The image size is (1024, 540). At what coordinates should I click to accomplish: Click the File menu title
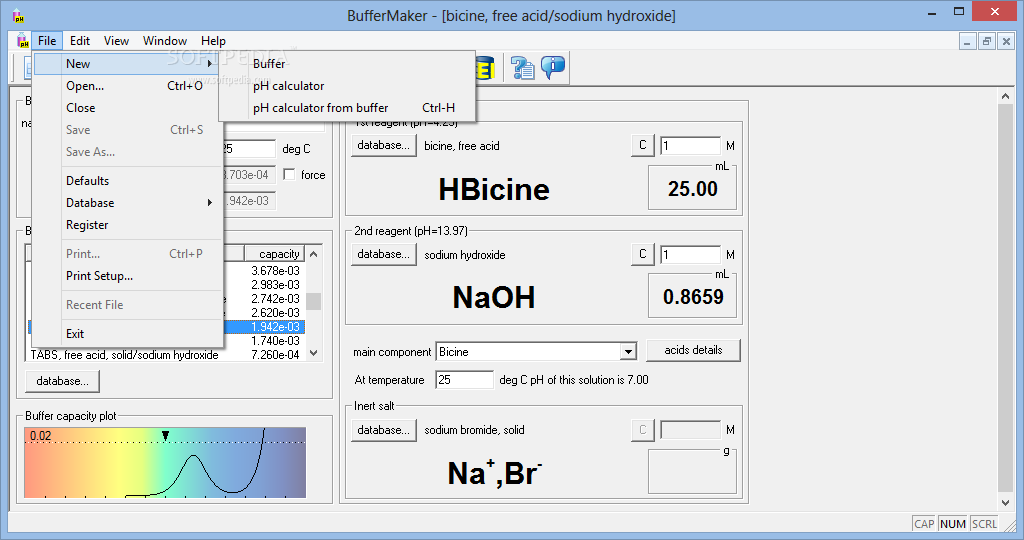(47, 40)
